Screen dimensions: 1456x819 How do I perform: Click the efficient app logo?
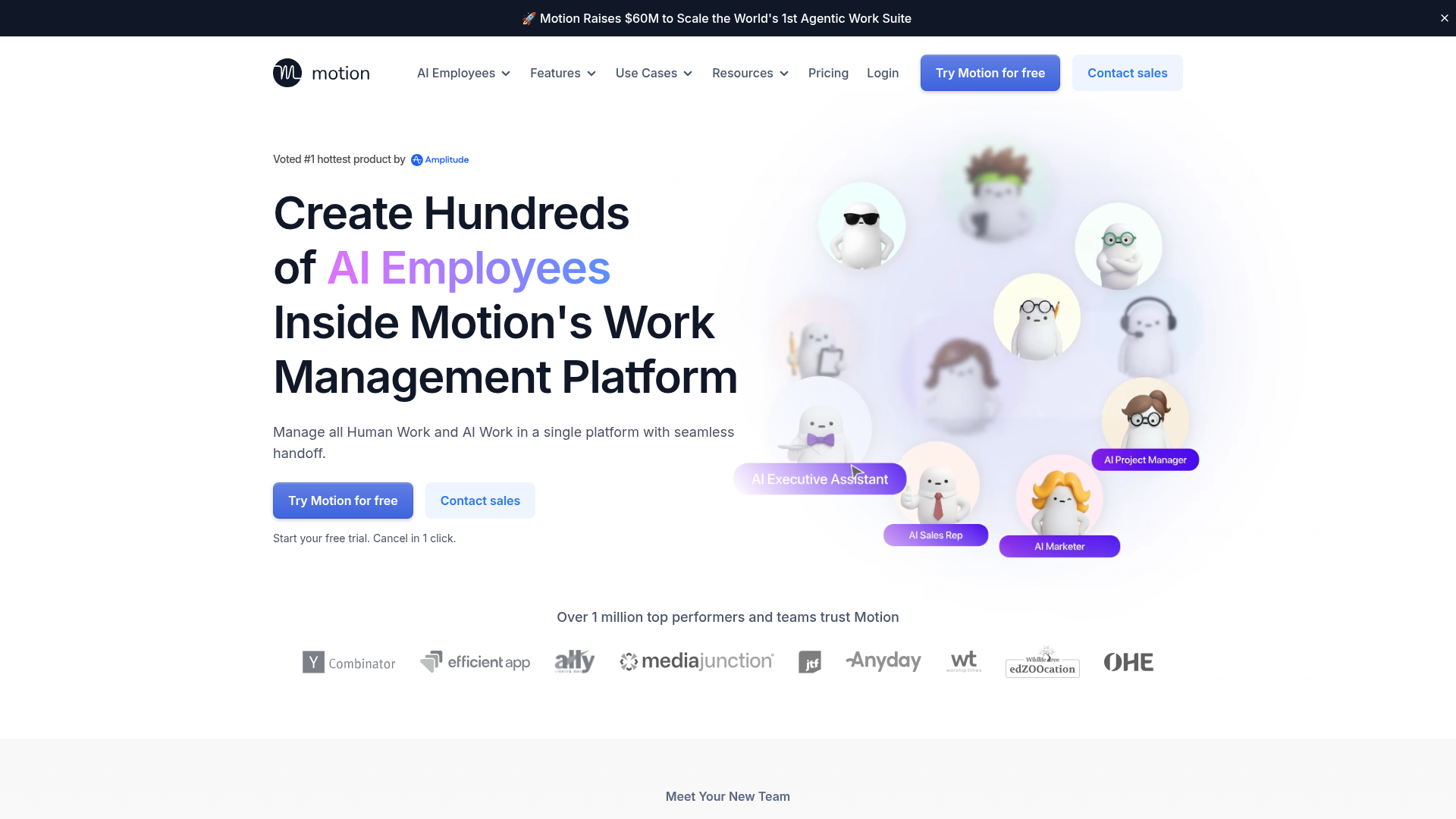click(x=475, y=662)
